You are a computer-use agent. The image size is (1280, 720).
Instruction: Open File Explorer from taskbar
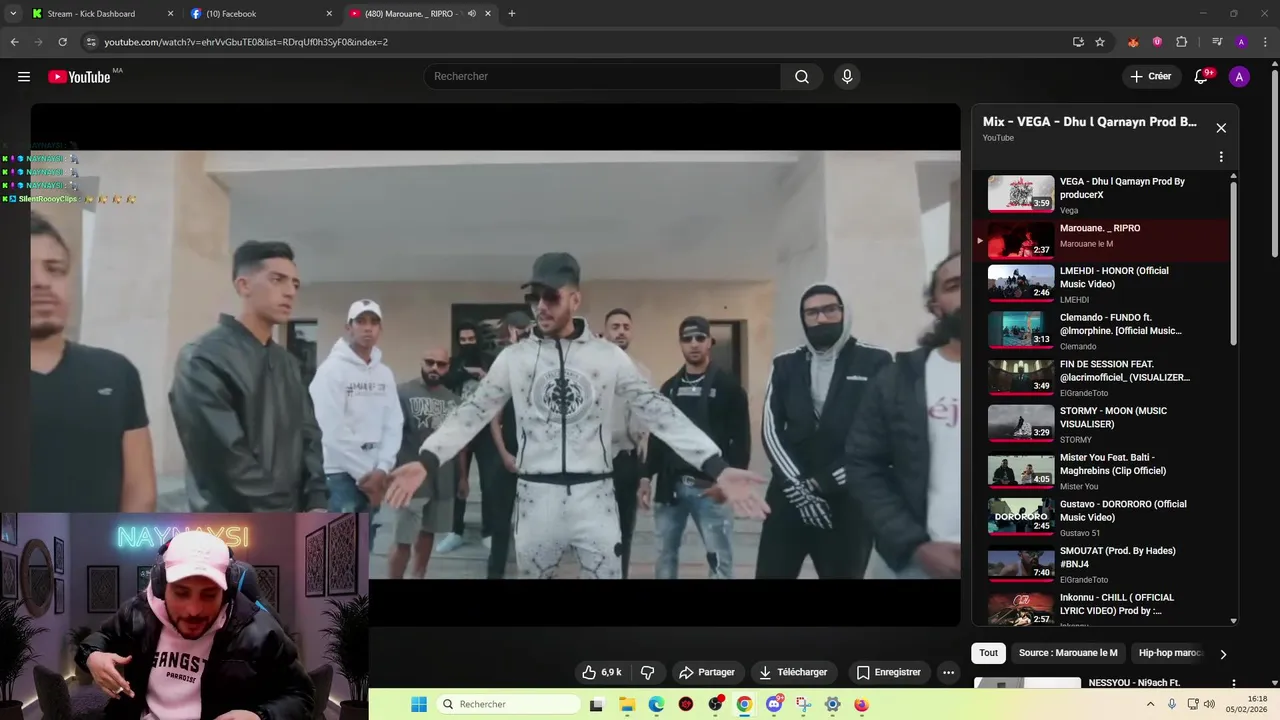627,704
